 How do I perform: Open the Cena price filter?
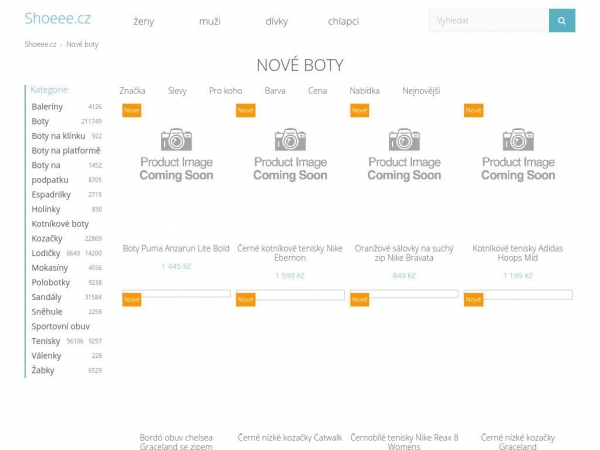click(x=317, y=91)
